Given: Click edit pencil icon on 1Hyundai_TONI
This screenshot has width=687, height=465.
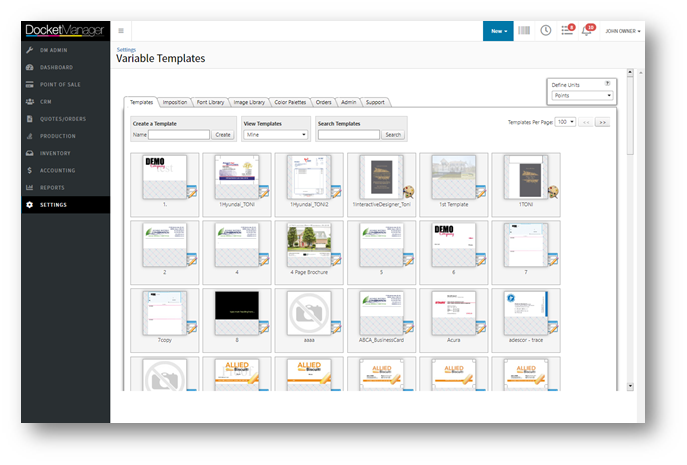Looking at the screenshot, I should tap(264, 192).
